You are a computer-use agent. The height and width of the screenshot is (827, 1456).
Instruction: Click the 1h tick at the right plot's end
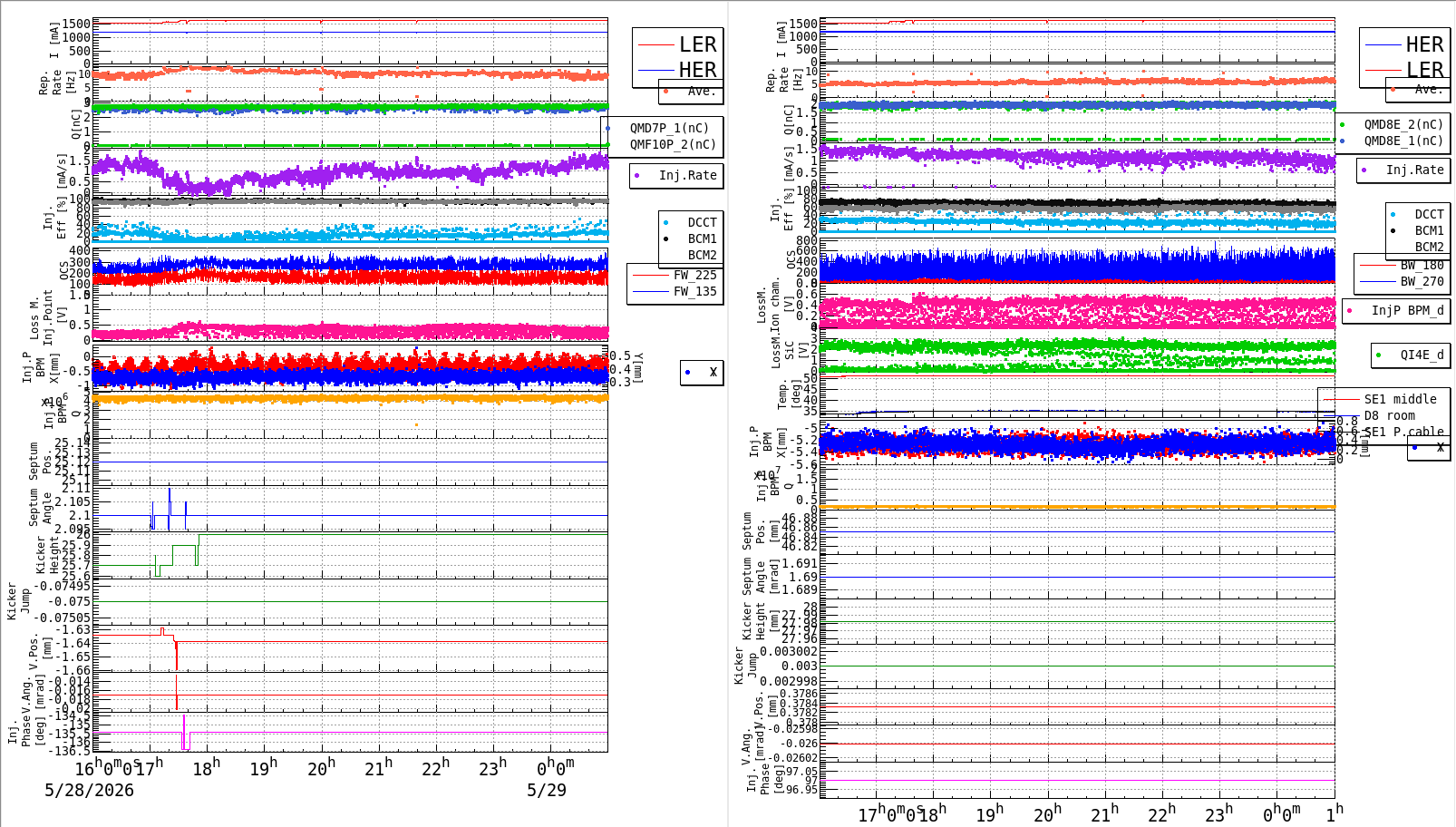coord(1334,813)
